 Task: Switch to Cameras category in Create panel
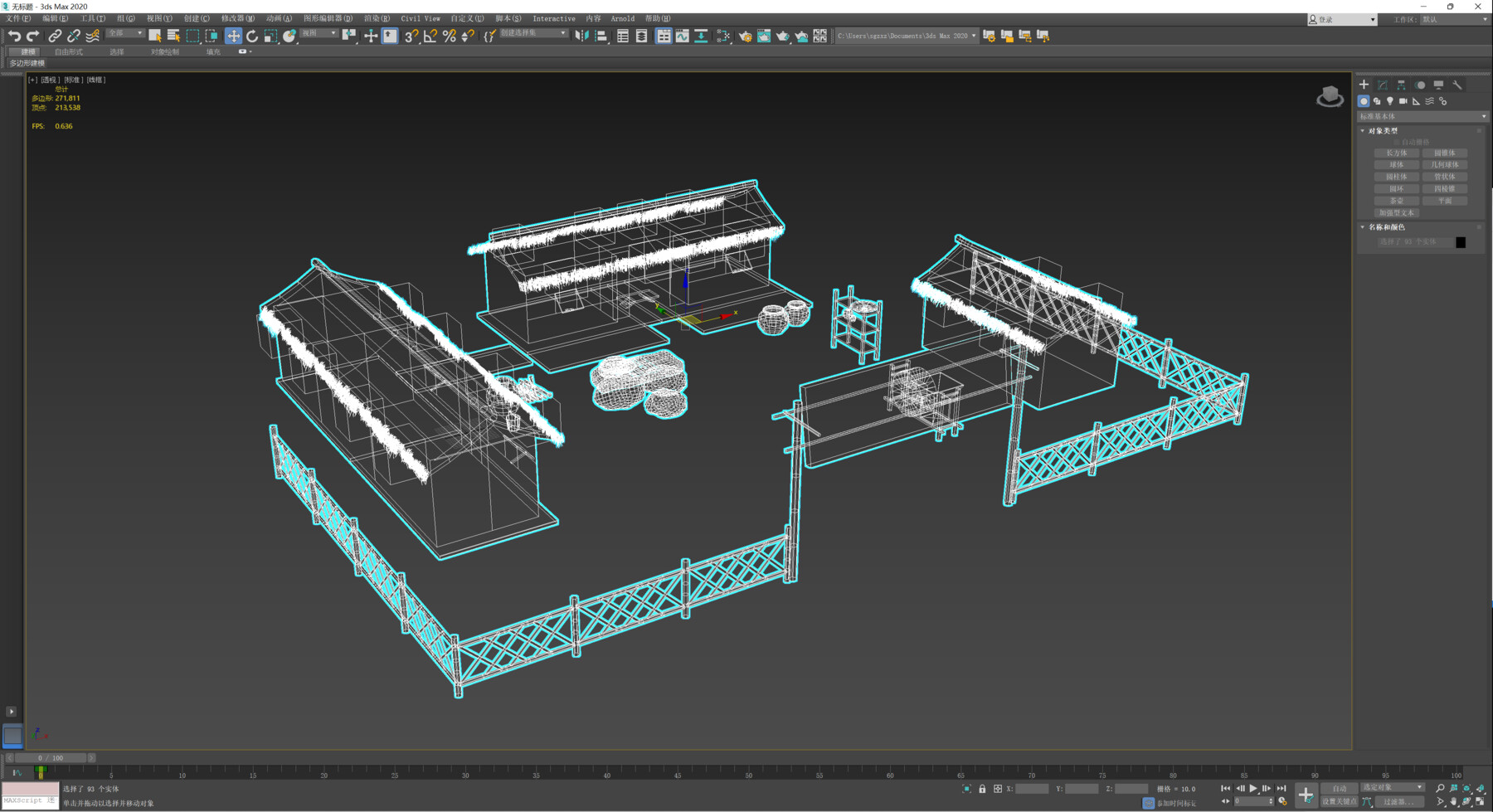point(1403,101)
